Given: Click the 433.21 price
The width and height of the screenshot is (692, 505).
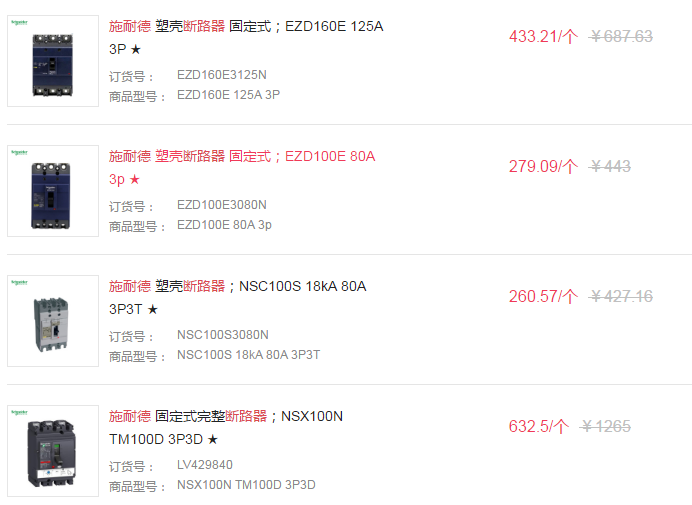Looking at the screenshot, I should click(x=543, y=37).
